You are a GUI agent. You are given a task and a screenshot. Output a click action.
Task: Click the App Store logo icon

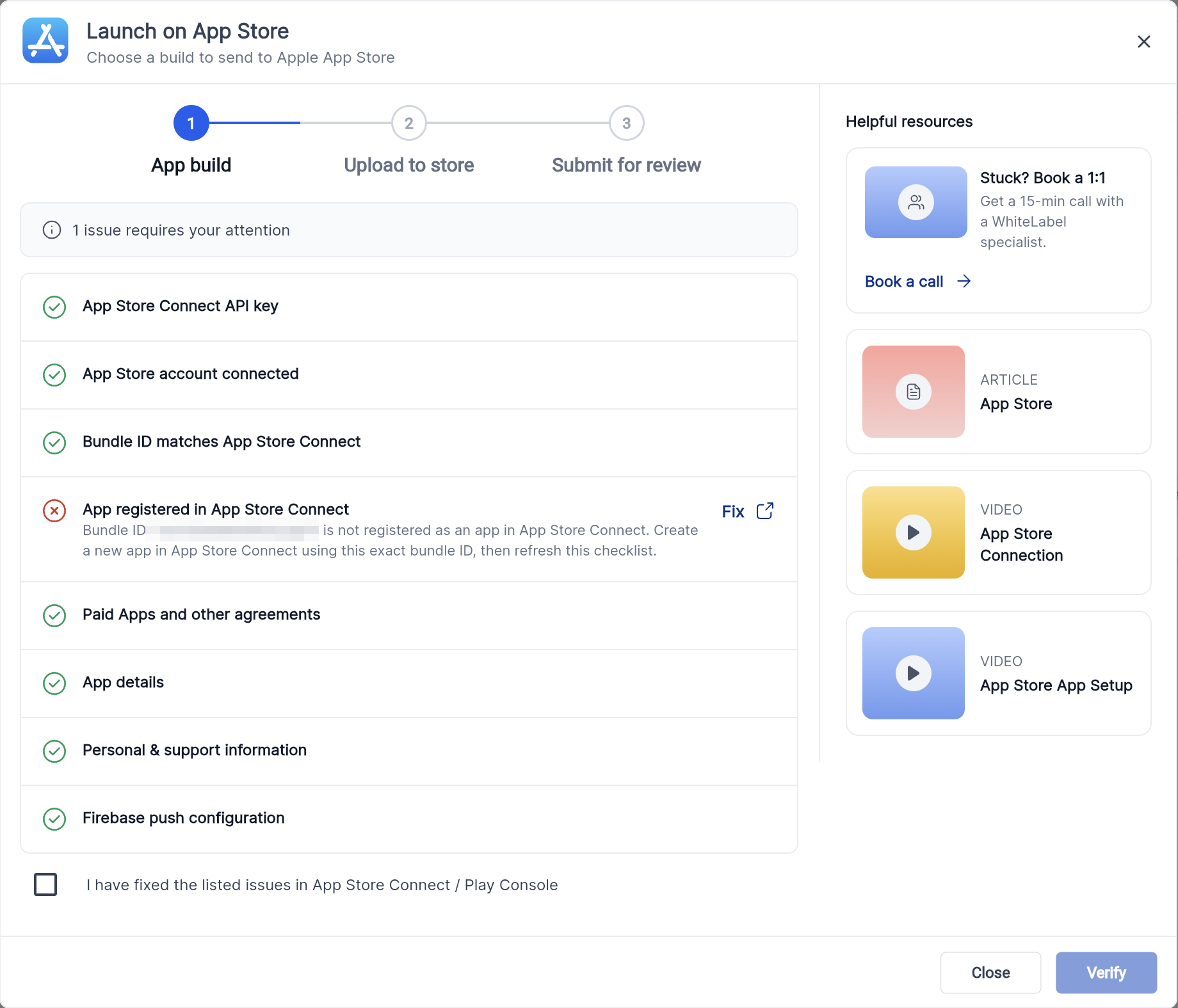pos(45,40)
